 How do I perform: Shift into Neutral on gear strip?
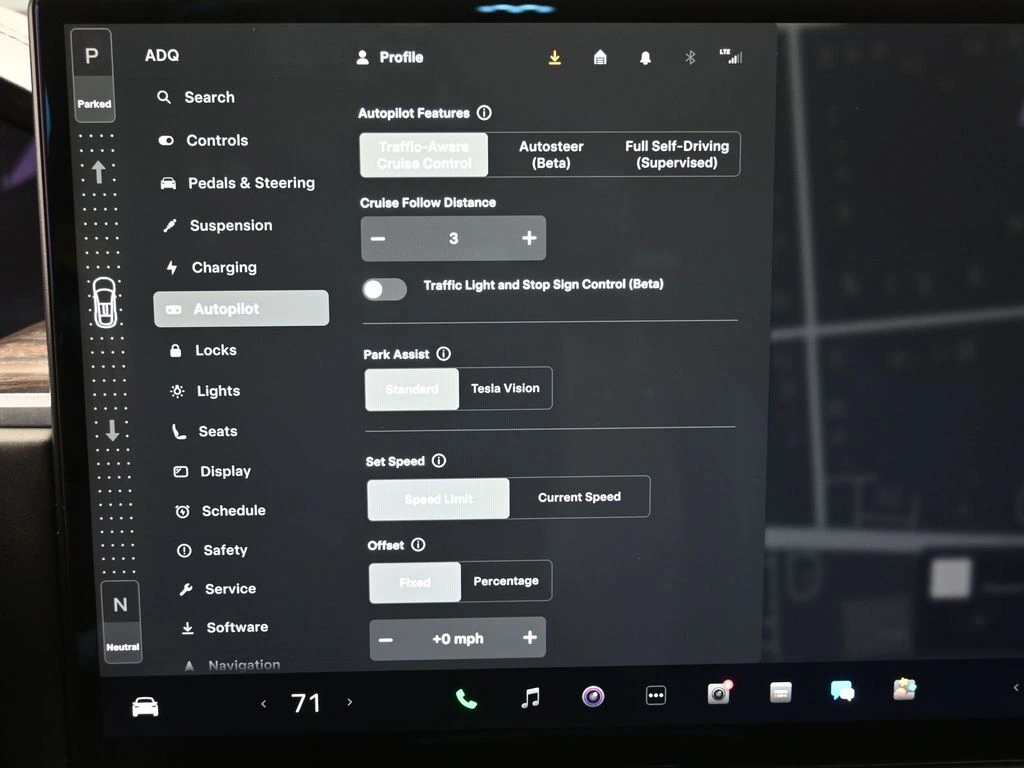pos(121,616)
